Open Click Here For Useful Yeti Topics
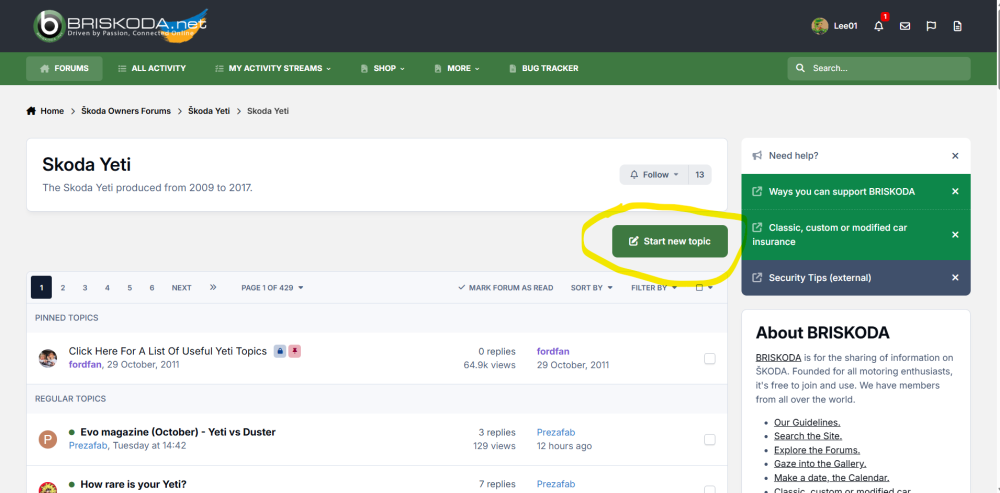 point(168,351)
